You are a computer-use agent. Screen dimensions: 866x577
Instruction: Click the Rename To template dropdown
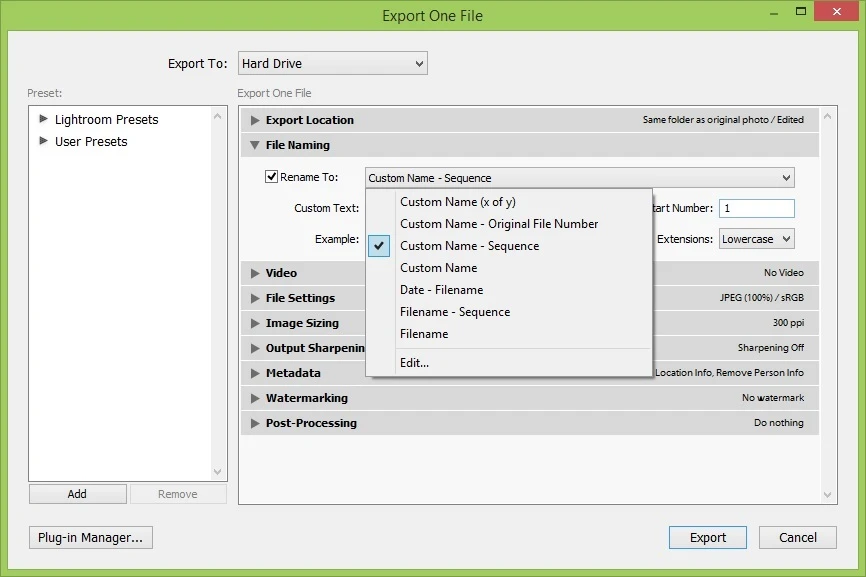tap(579, 178)
